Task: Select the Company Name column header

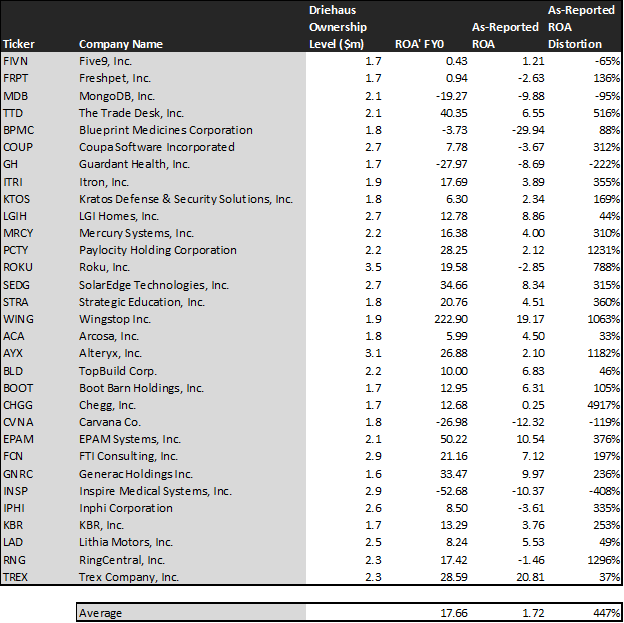Action: point(121,44)
